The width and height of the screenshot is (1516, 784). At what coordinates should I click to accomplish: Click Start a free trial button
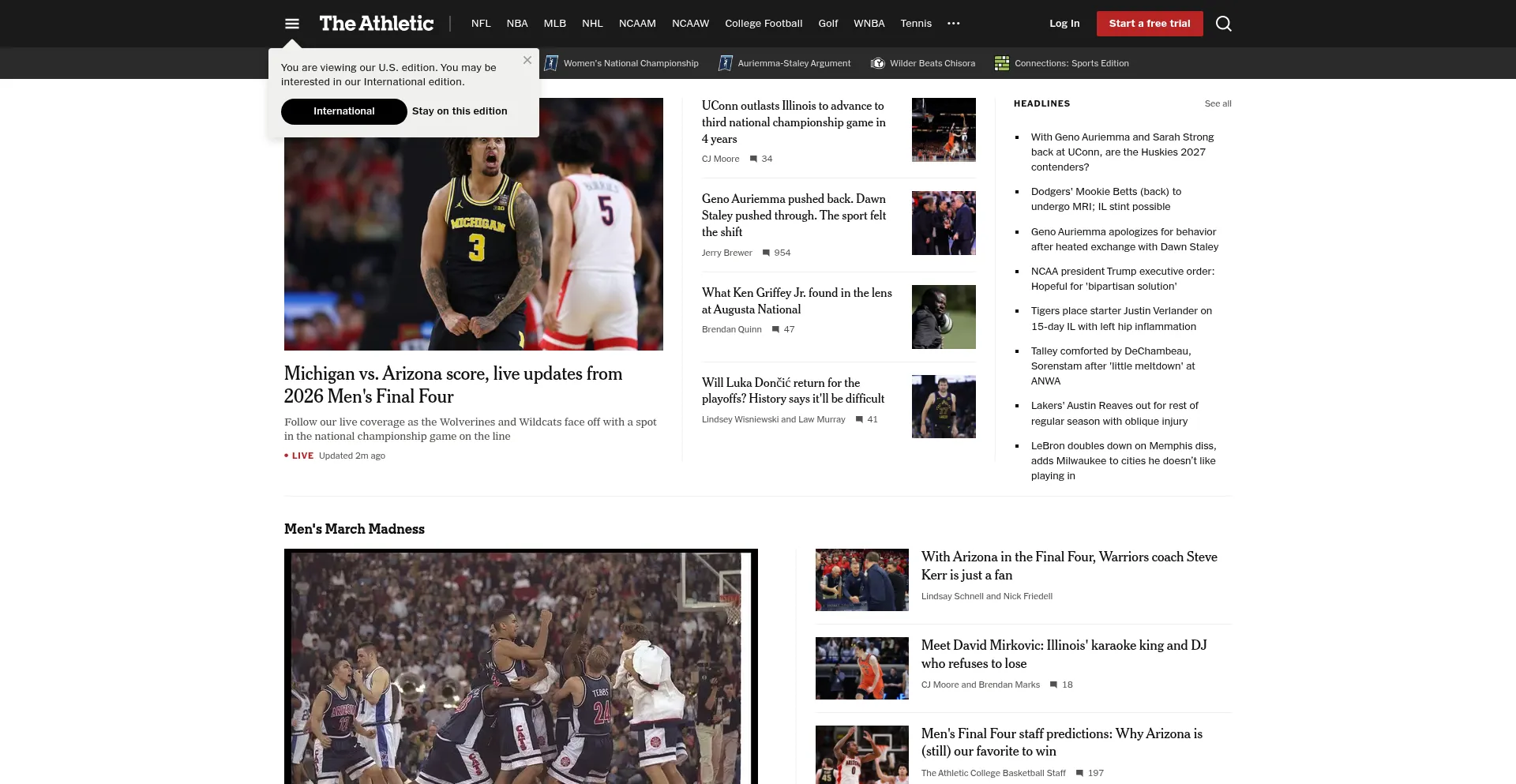(1150, 24)
